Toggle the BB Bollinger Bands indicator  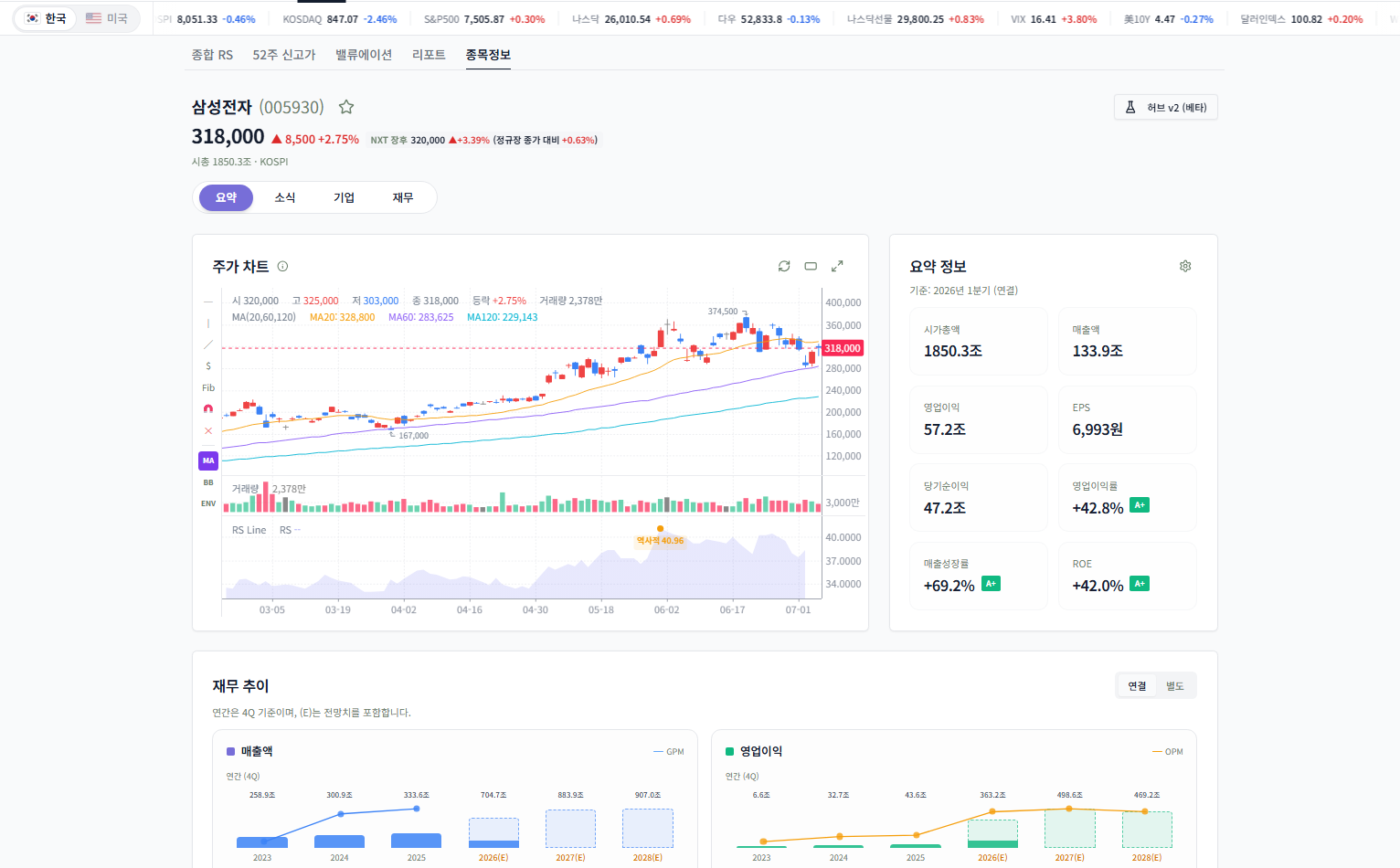click(208, 482)
